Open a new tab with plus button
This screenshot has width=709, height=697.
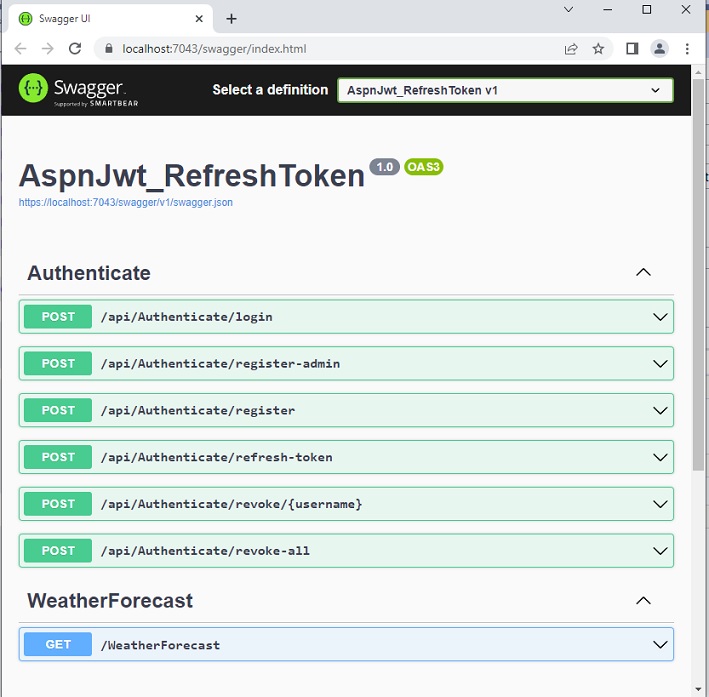coord(231,19)
